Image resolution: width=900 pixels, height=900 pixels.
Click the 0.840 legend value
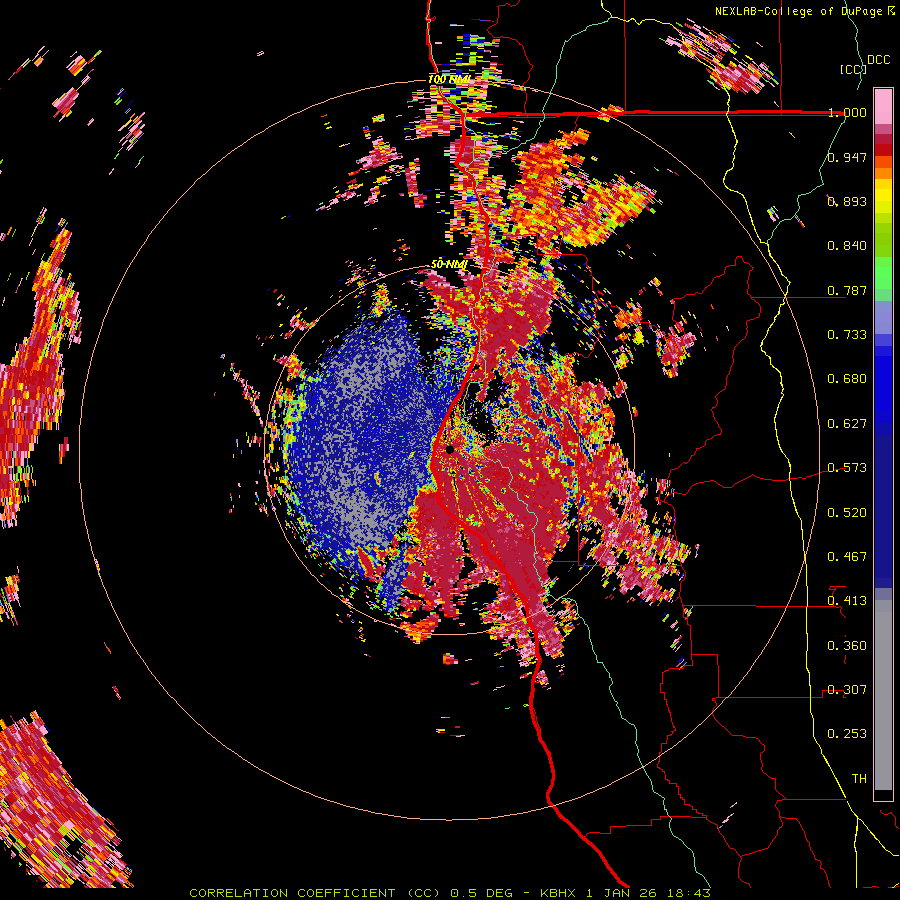coord(847,246)
